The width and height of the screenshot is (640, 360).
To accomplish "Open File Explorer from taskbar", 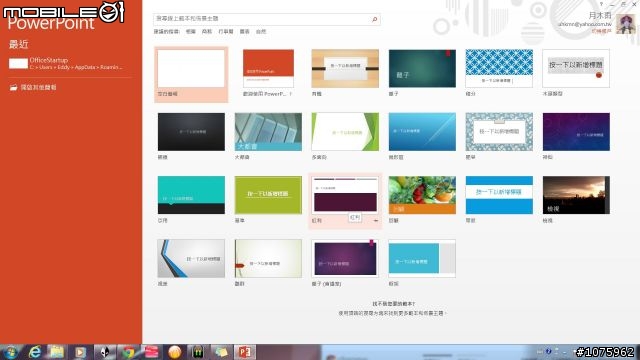I will tap(57, 352).
